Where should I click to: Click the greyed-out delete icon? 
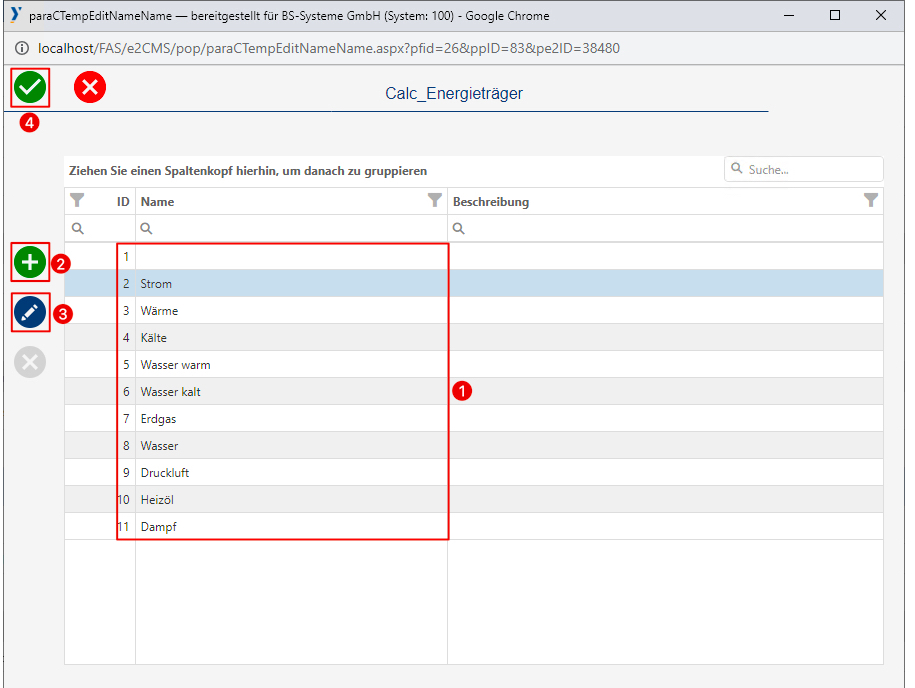30,362
